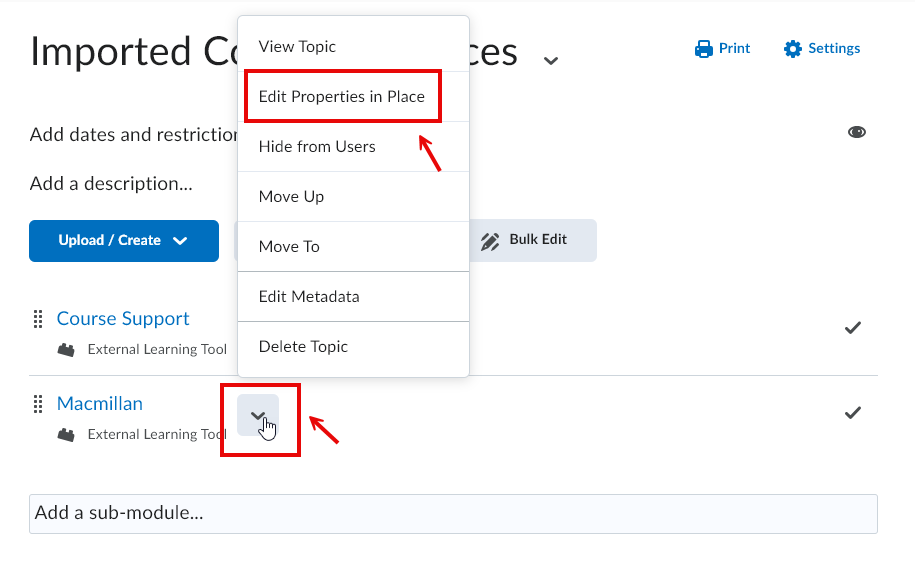Viewport: 915px width, 562px height.
Task: Grab the Course Support drag handle
Action: pyautogui.click(x=38, y=319)
